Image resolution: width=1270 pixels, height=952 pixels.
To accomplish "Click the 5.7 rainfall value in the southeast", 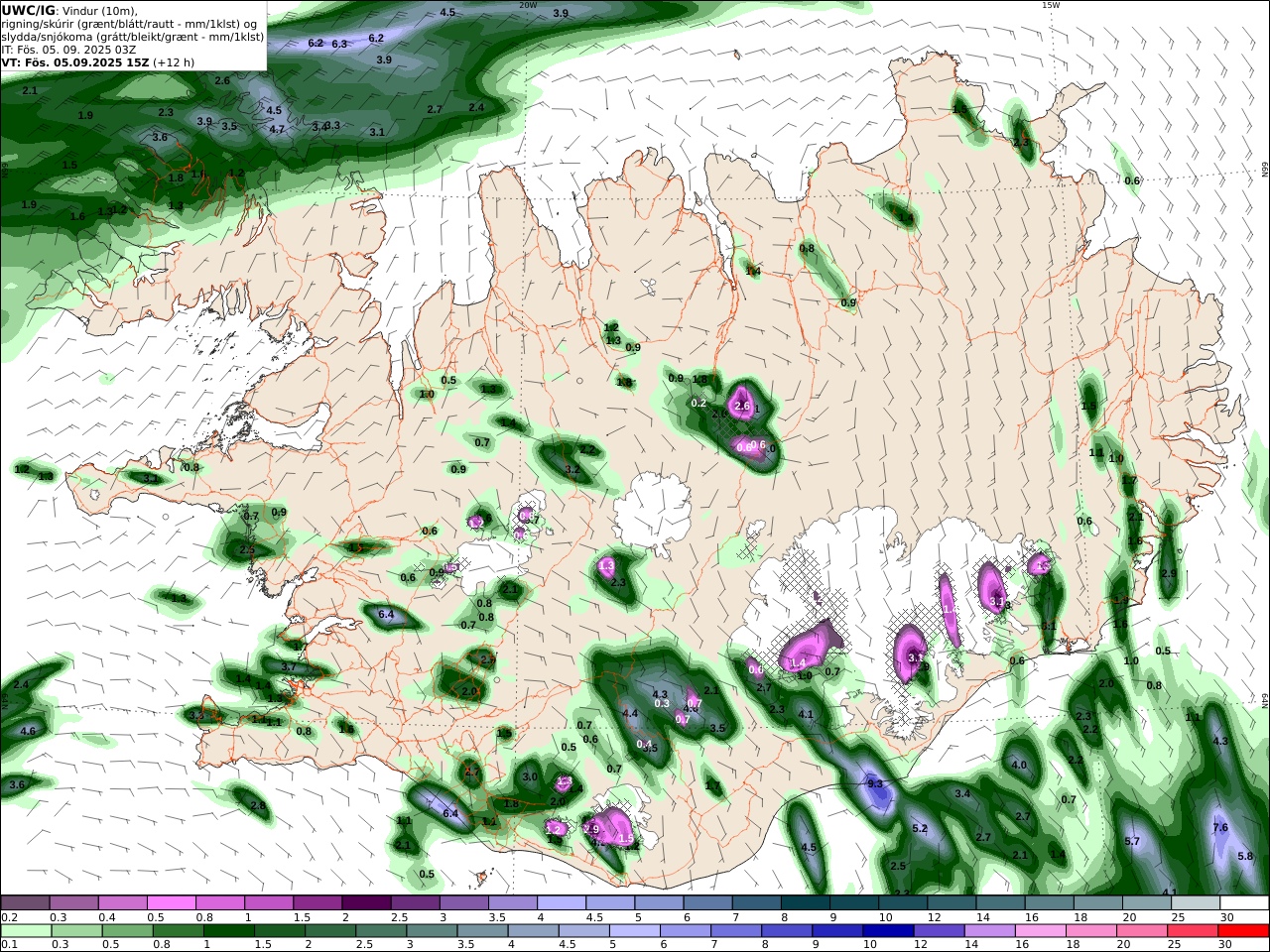I will click(1132, 841).
